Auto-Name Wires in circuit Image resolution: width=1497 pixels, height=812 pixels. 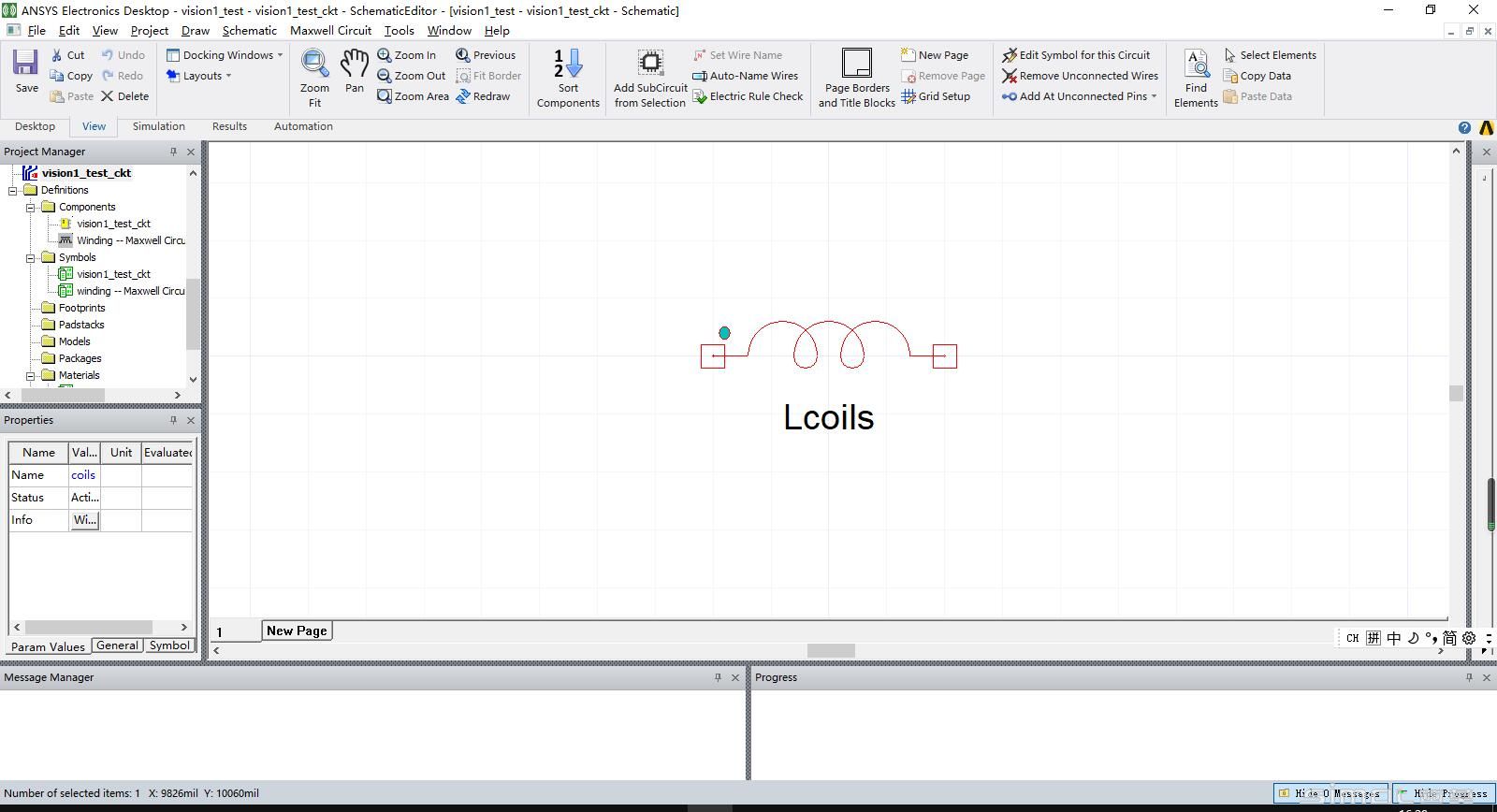[746, 76]
